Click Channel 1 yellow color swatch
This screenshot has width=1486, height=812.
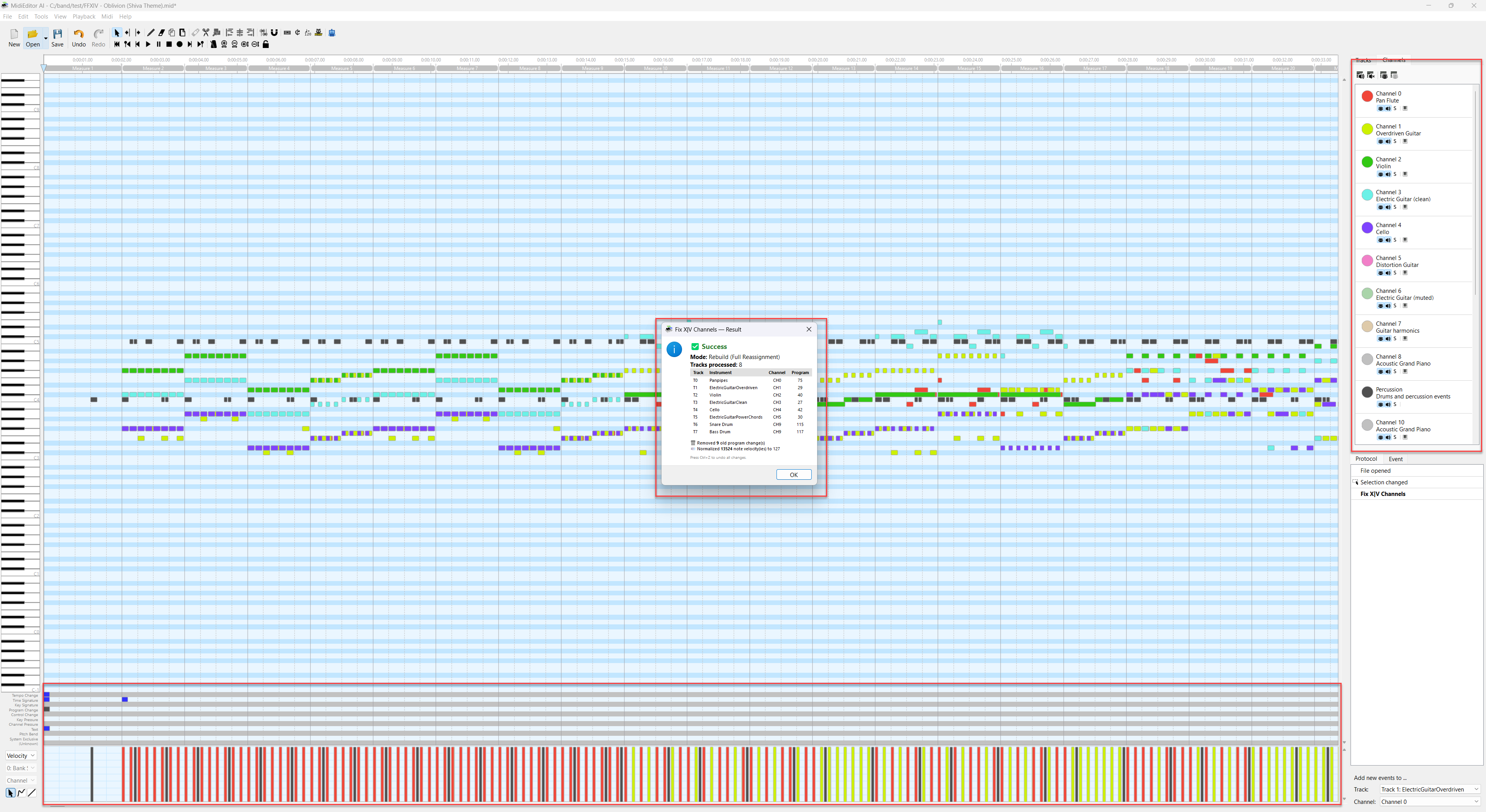tap(1367, 129)
